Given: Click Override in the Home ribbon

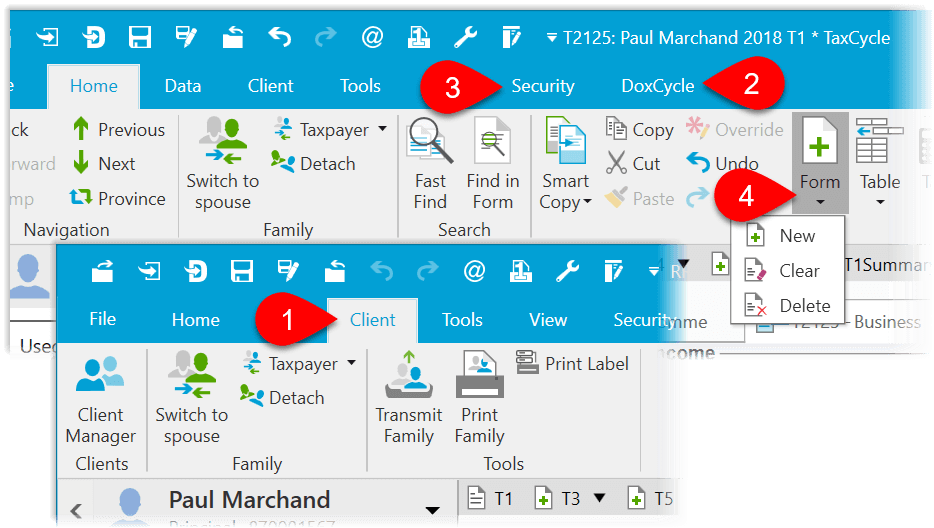Looking at the screenshot, I should pyautogui.click(x=734, y=129).
